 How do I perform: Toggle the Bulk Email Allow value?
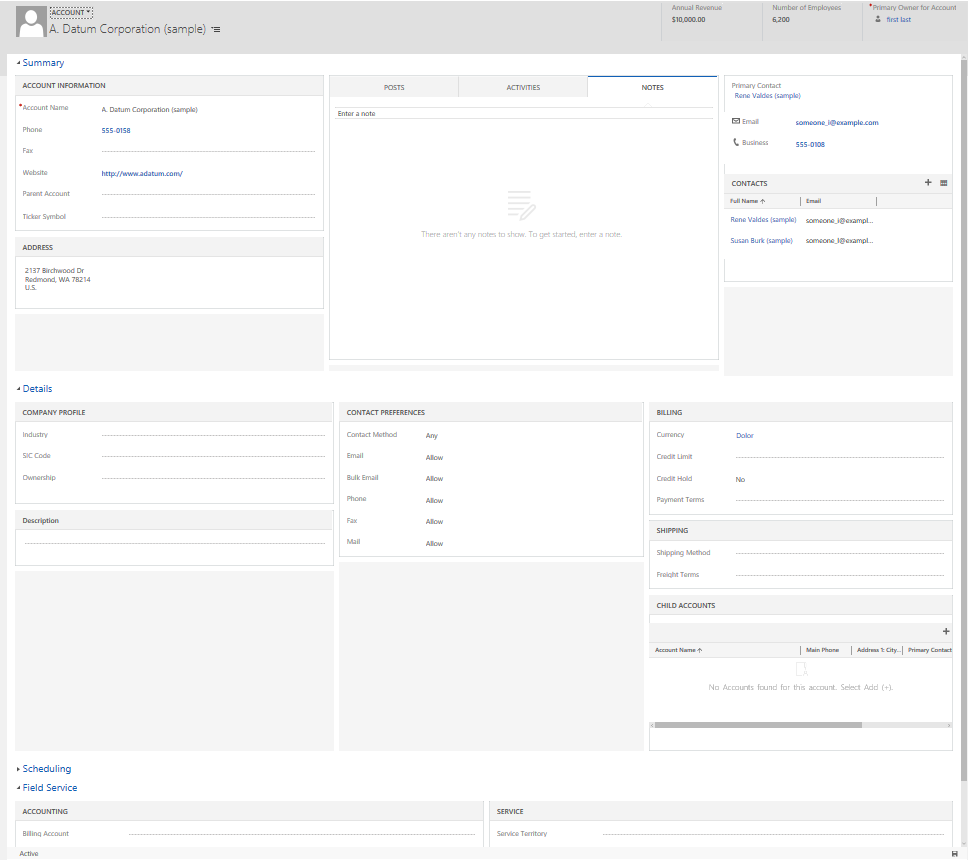tap(434, 479)
